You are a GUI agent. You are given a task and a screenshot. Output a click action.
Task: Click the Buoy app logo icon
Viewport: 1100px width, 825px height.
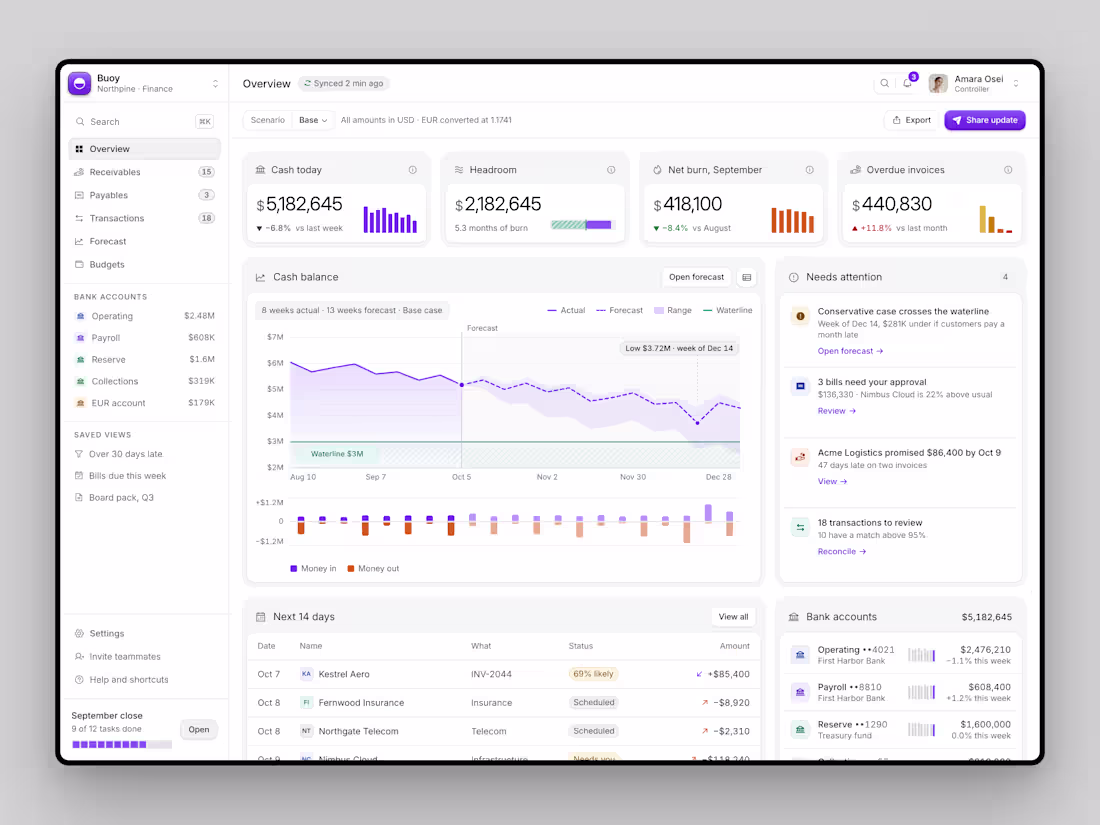pos(79,83)
